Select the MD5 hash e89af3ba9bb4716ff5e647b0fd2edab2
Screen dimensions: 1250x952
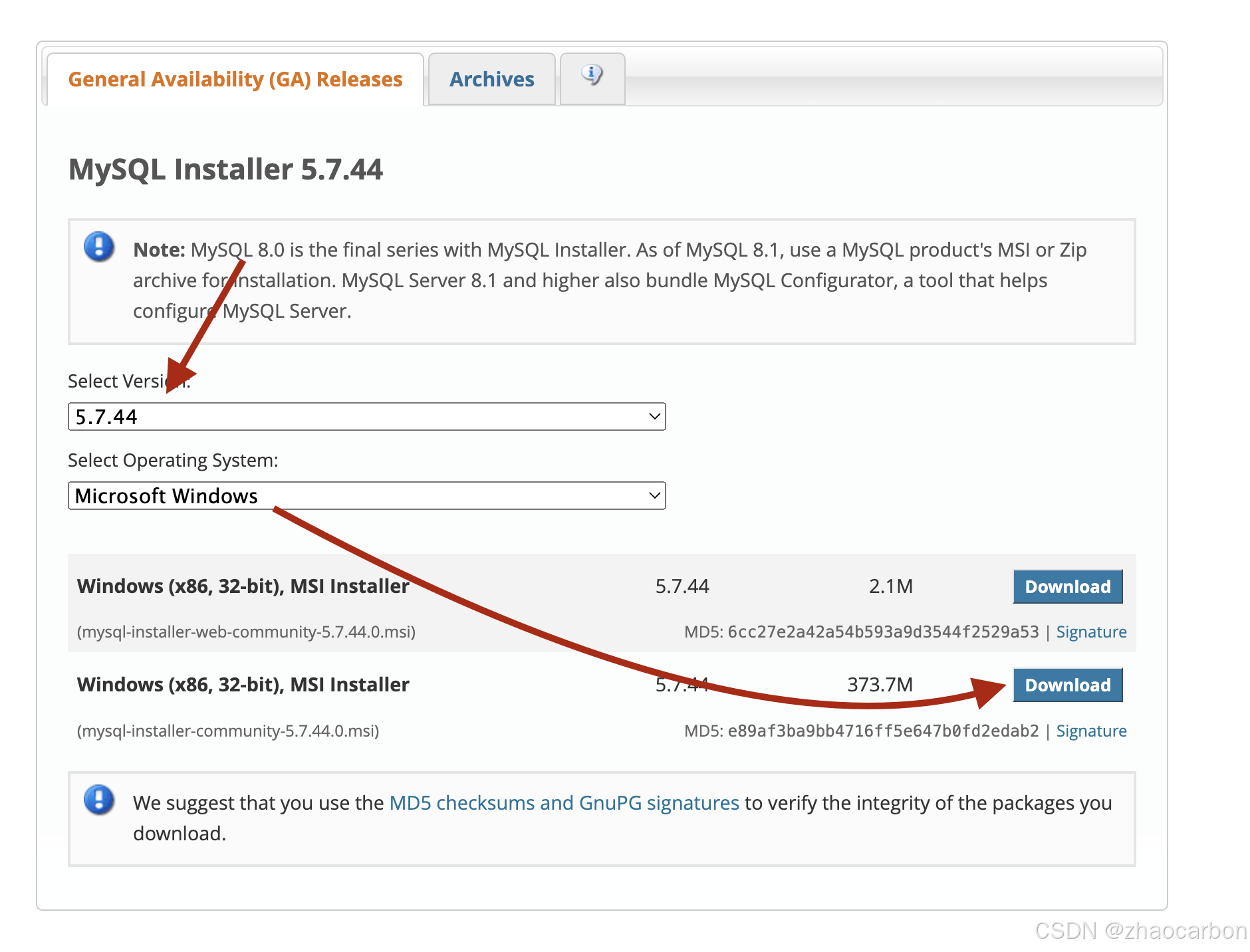click(883, 731)
